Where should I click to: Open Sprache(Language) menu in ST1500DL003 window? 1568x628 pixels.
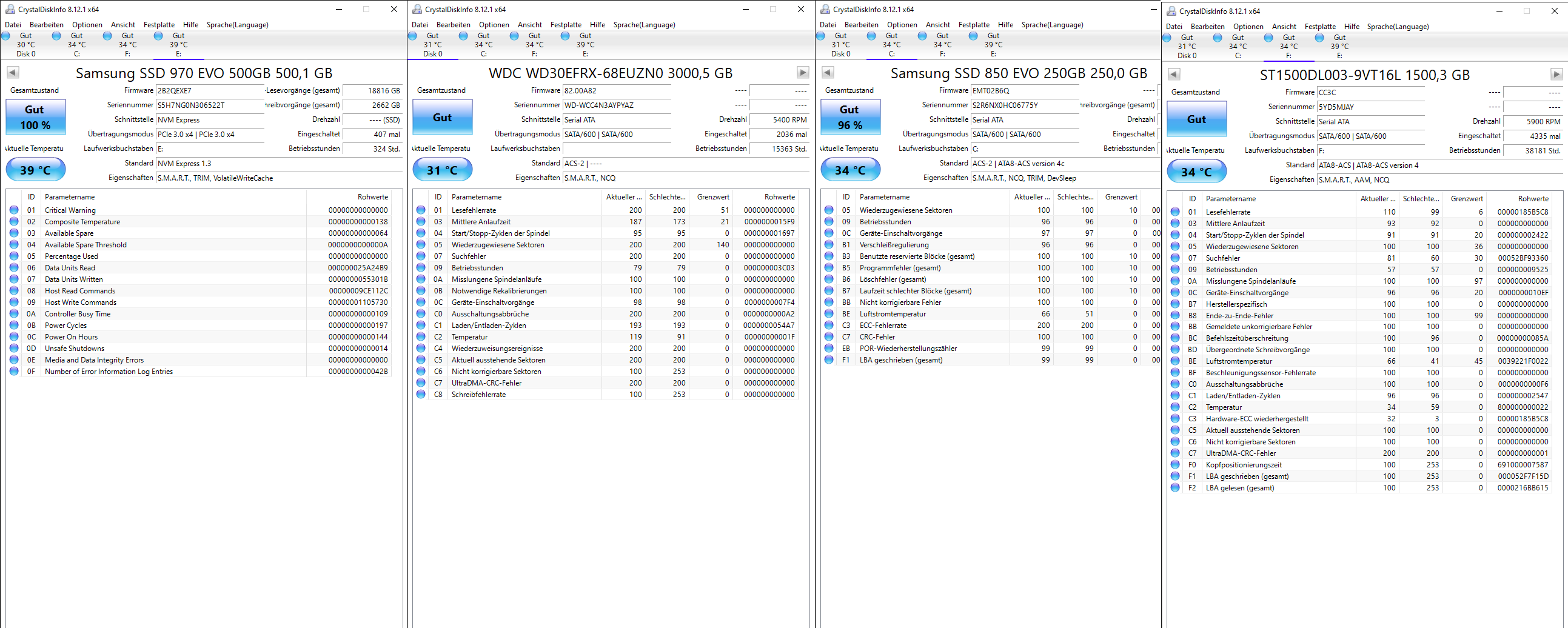pos(1398,27)
